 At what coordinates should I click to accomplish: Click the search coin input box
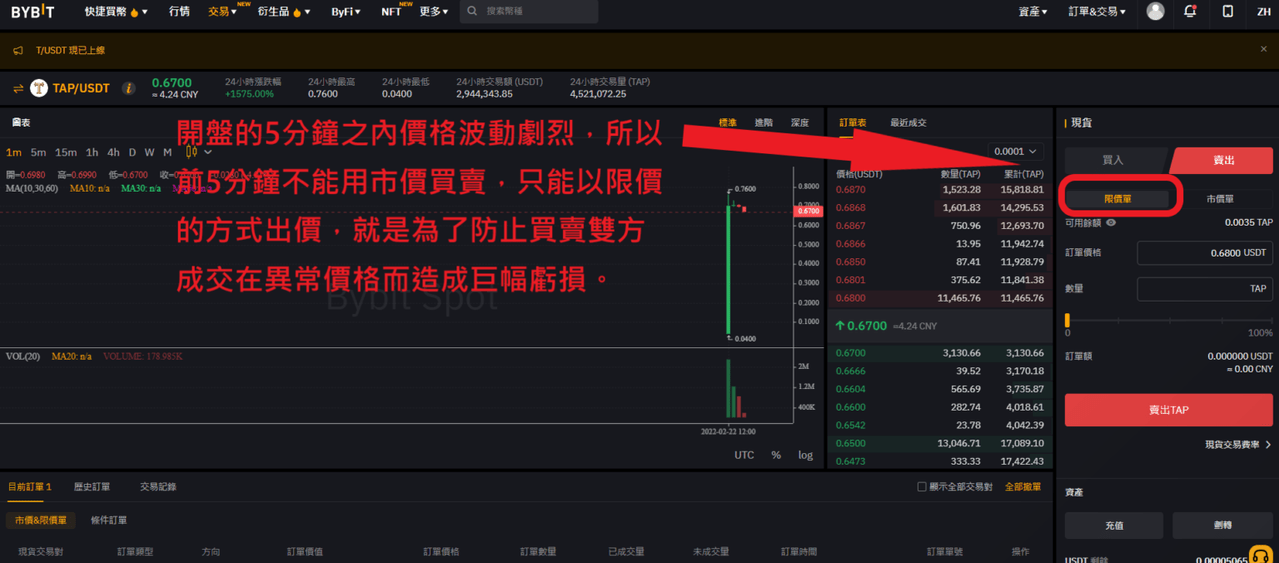(529, 11)
